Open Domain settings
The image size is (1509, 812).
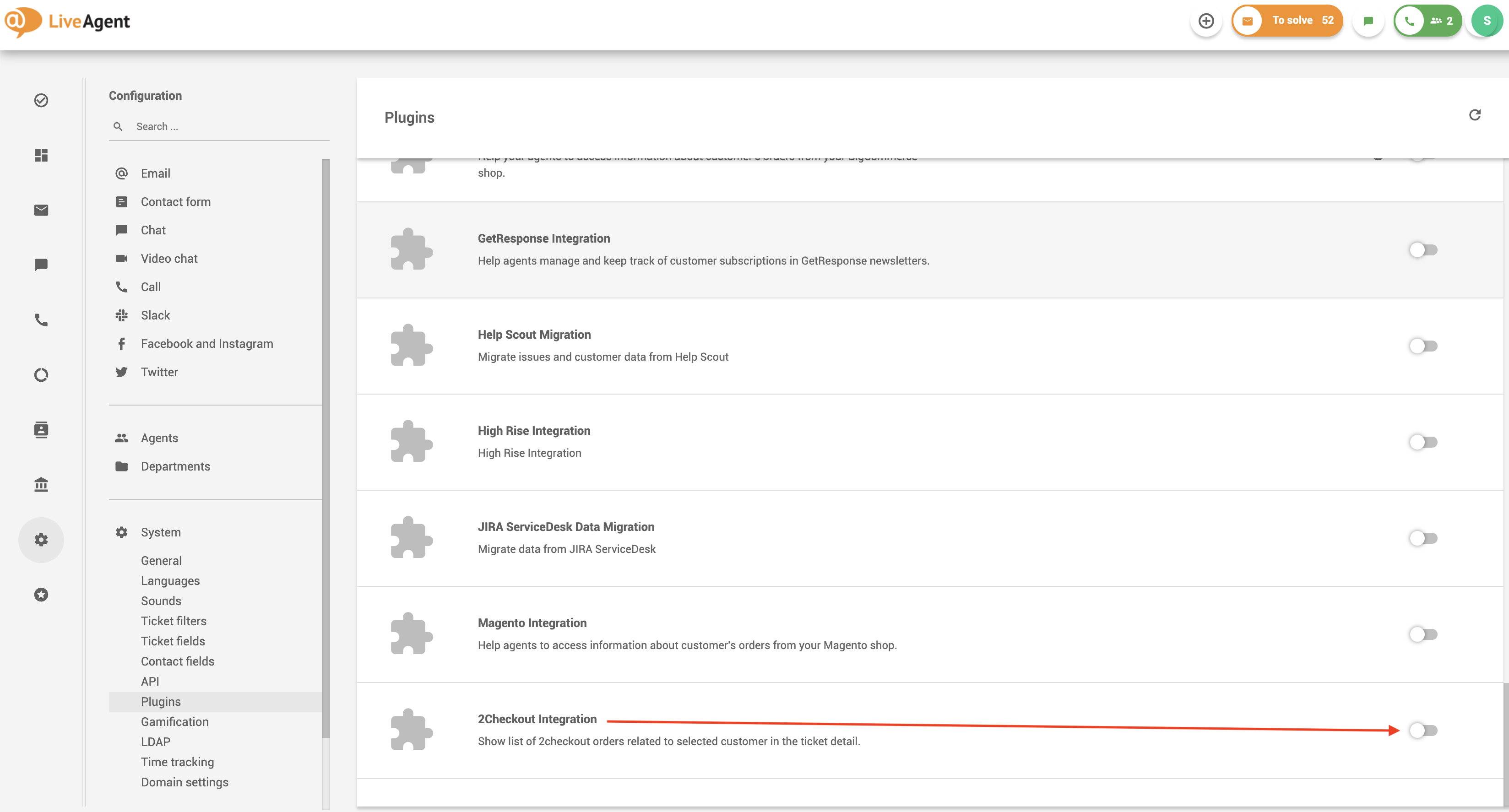(x=185, y=782)
